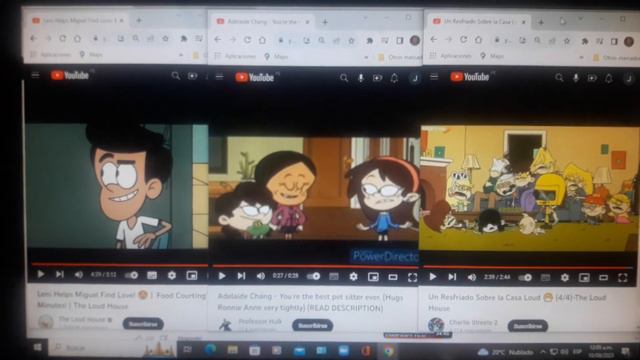Skip to next video in middle window

click(x=242, y=276)
